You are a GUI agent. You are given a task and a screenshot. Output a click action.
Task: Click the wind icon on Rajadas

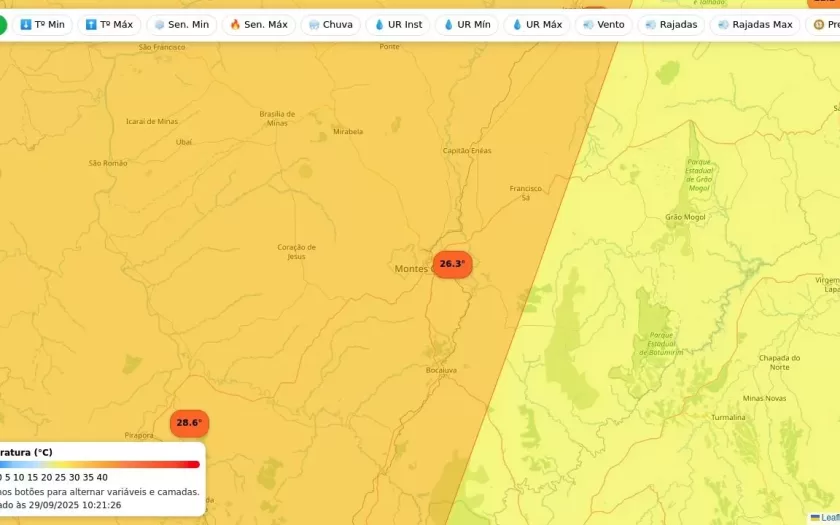tap(651, 25)
